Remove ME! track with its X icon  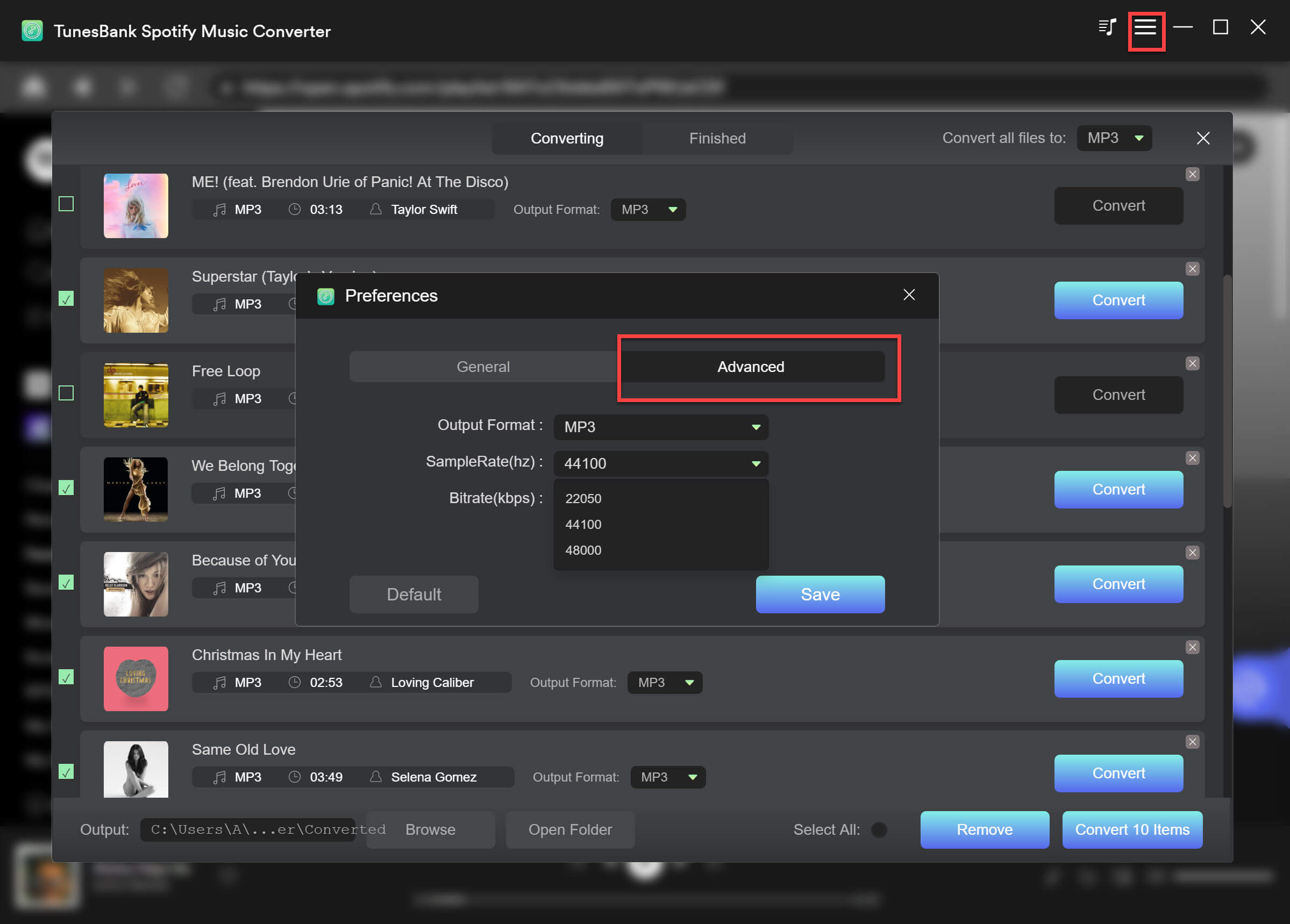click(1192, 175)
